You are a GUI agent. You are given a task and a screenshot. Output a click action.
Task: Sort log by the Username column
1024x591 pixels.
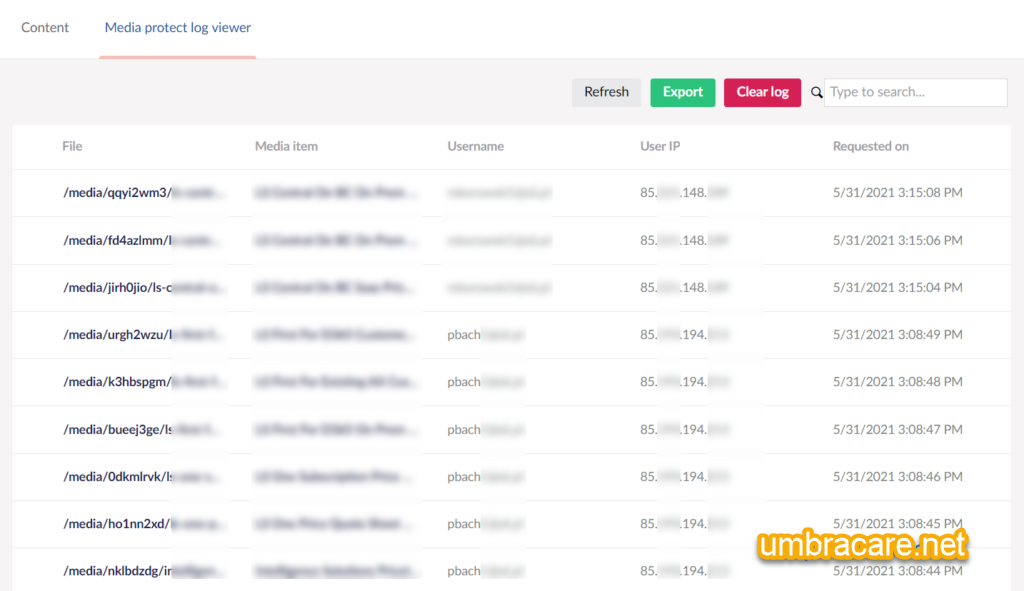click(475, 146)
